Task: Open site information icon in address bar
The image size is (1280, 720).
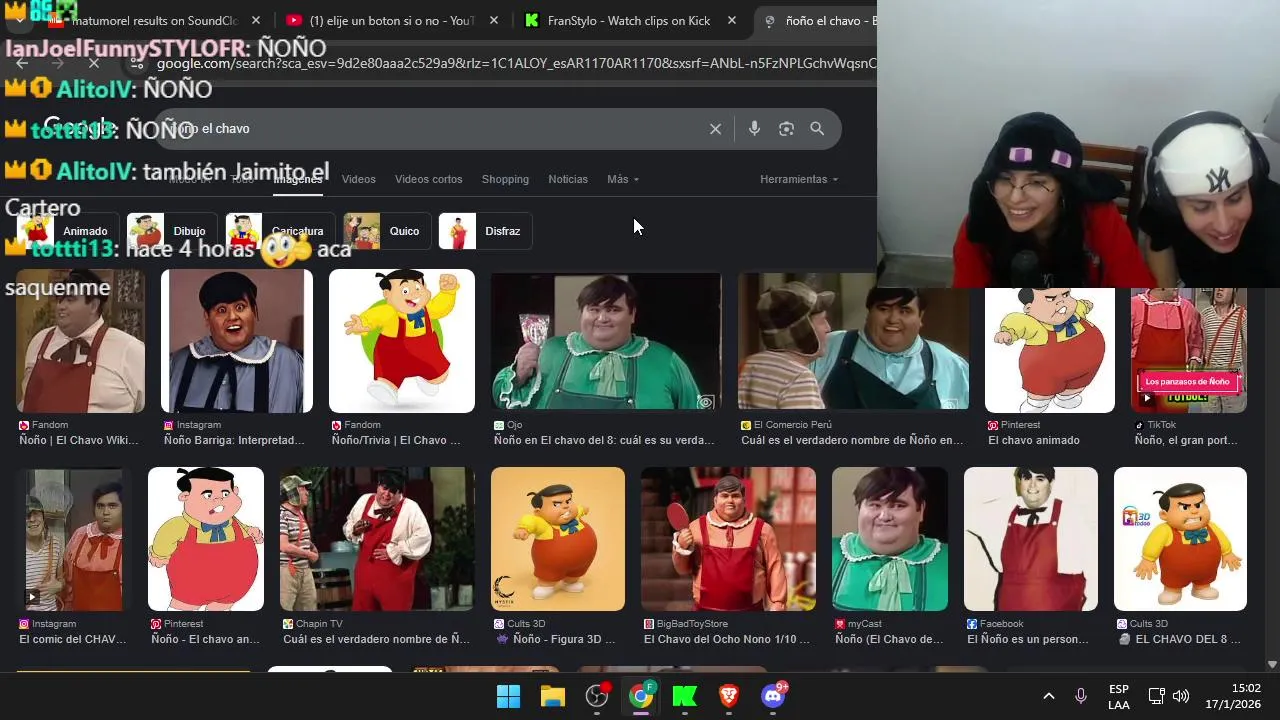Action: [137, 63]
